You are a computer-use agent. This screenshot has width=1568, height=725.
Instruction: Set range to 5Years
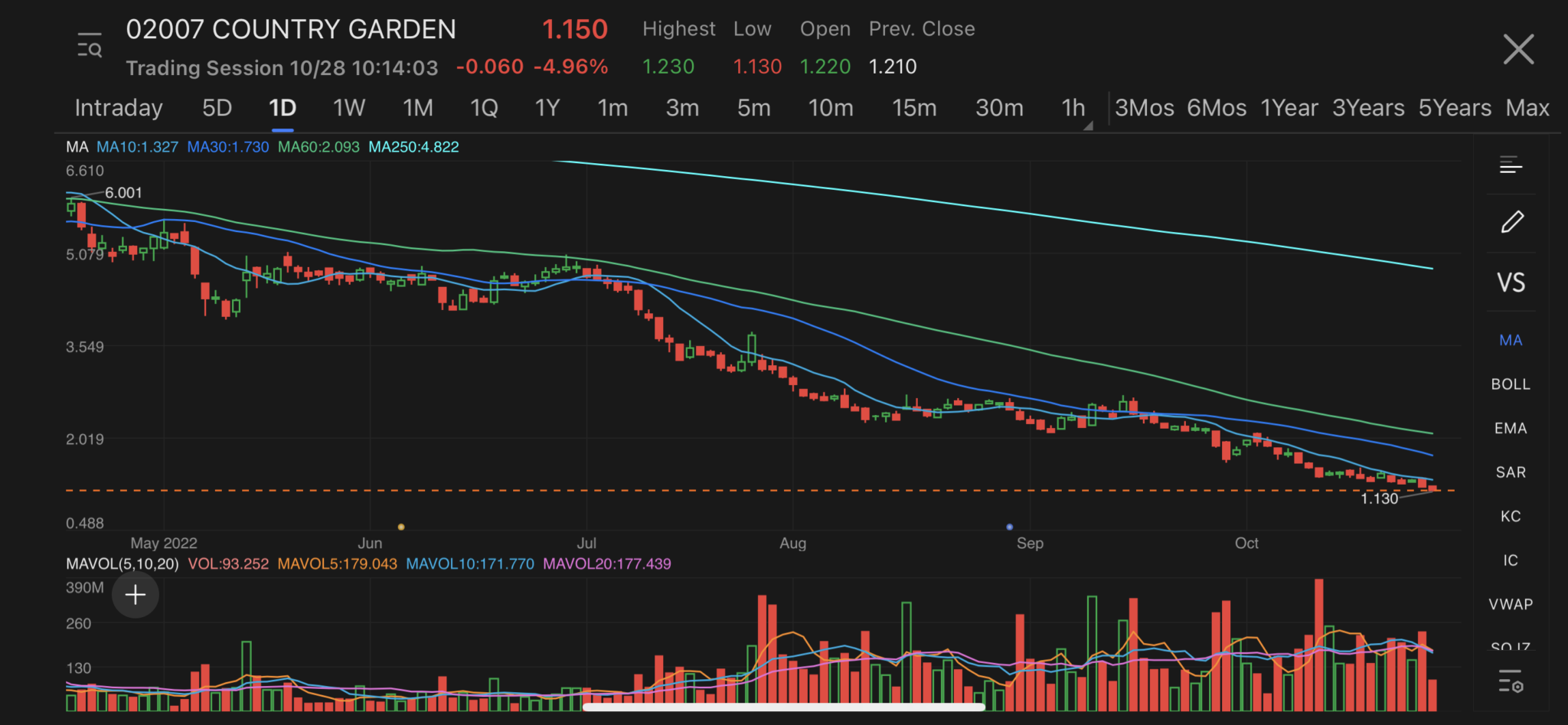coord(1455,108)
